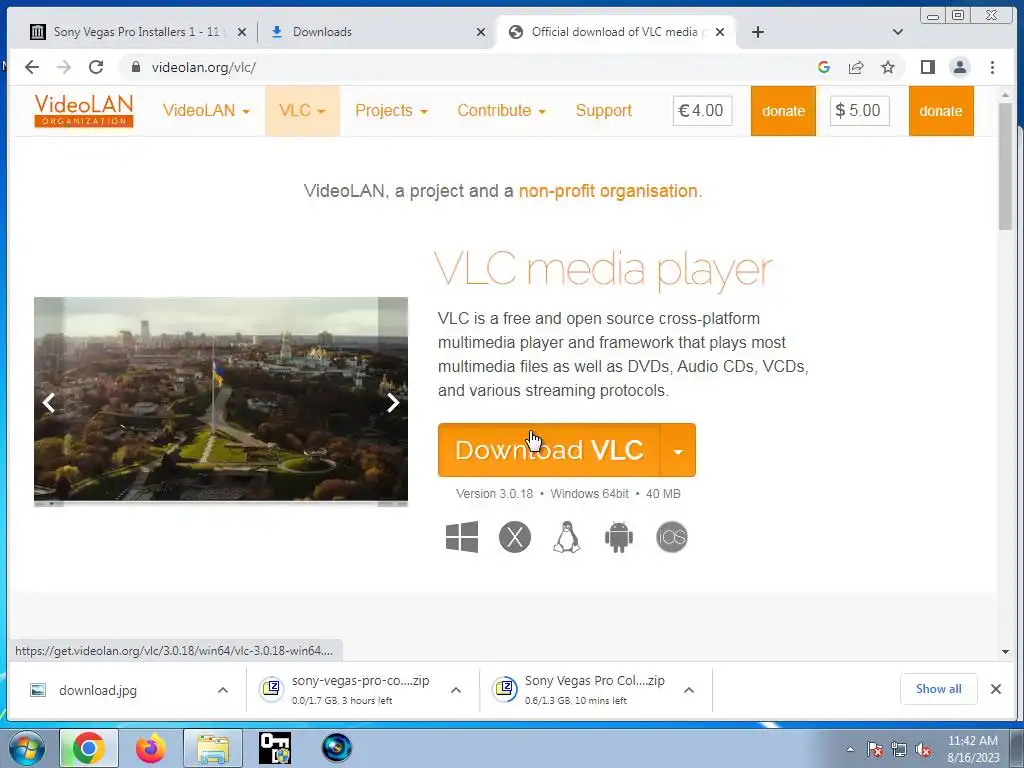Viewport: 1024px width, 768px height.
Task: Reload the VLC download page
Action: [96, 67]
